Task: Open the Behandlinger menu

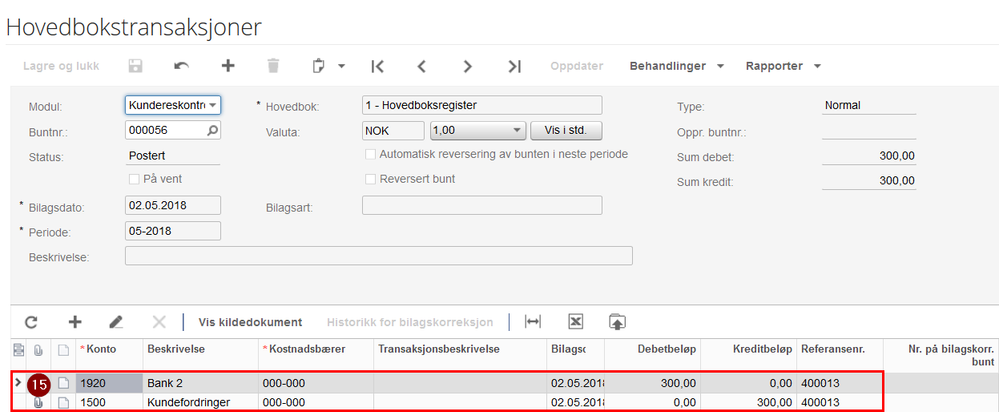Action: point(675,66)
